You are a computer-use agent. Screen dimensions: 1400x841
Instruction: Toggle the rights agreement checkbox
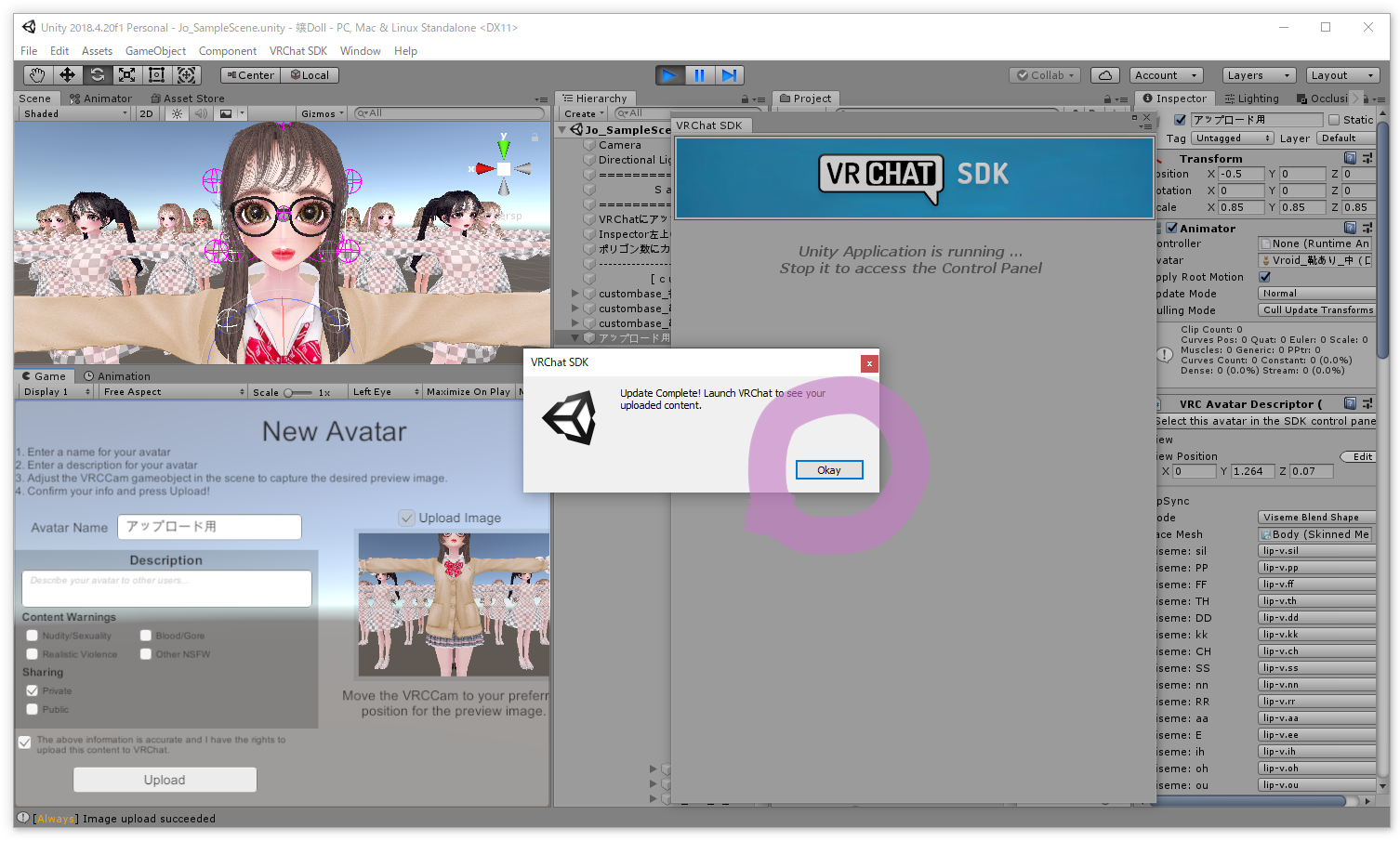(x=25, y=742)
